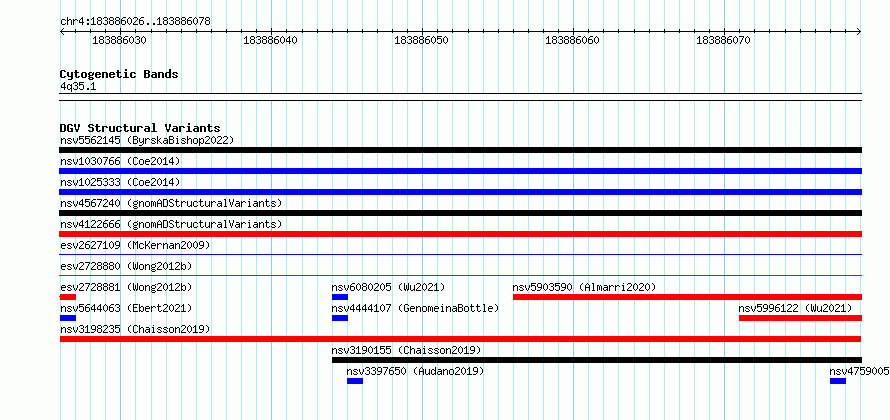Click the red nsv4122666 variant bar

click(460, 234)
